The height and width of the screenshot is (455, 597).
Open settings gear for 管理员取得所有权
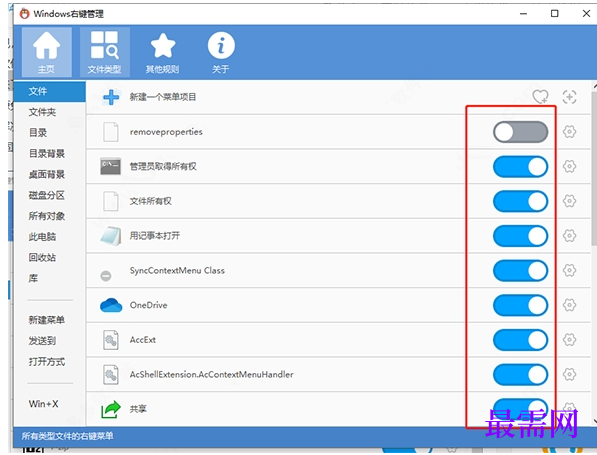(569, 166)
